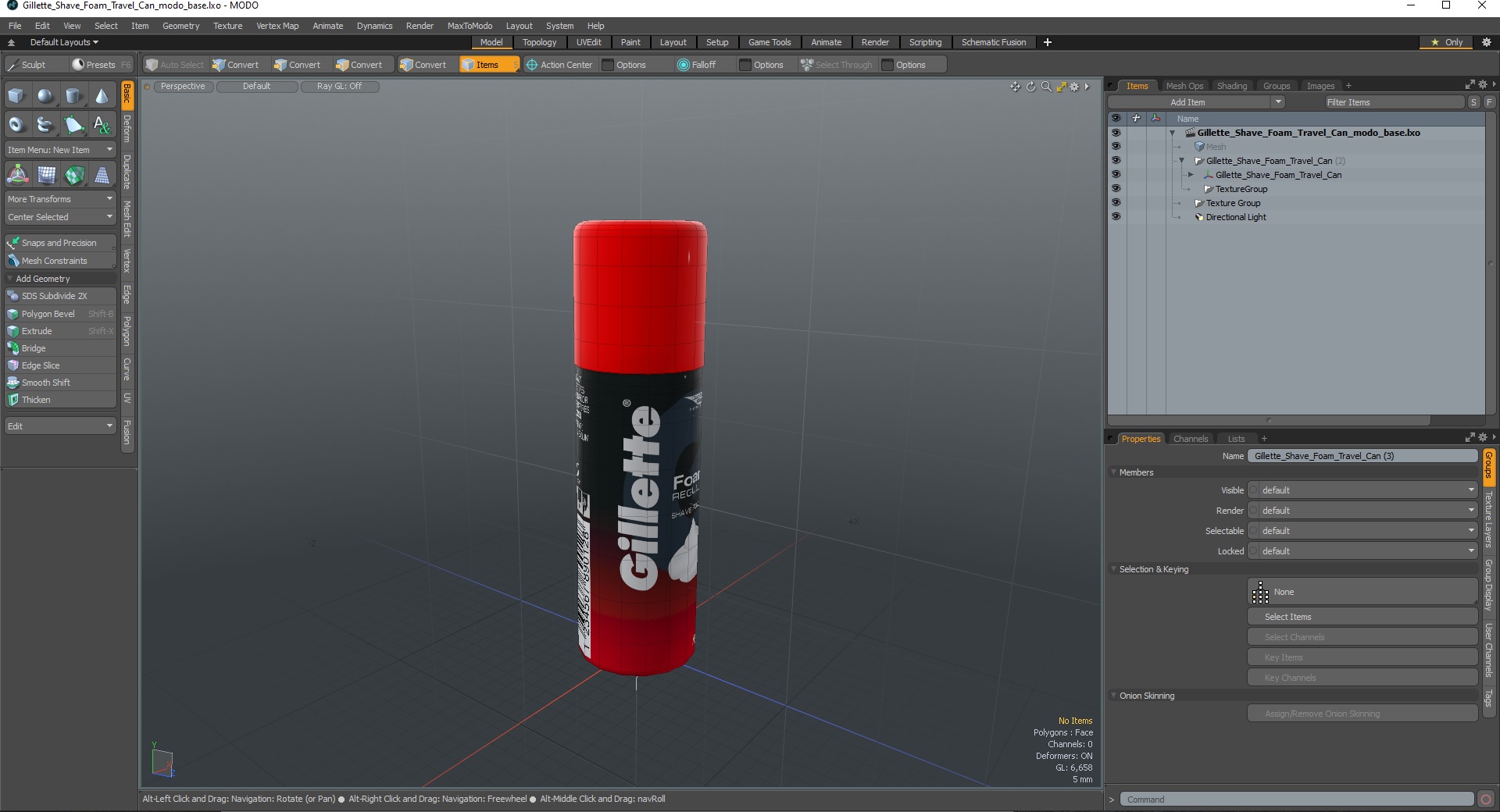Open the Edit dropdown in tool panel

[x=61, y=426]
